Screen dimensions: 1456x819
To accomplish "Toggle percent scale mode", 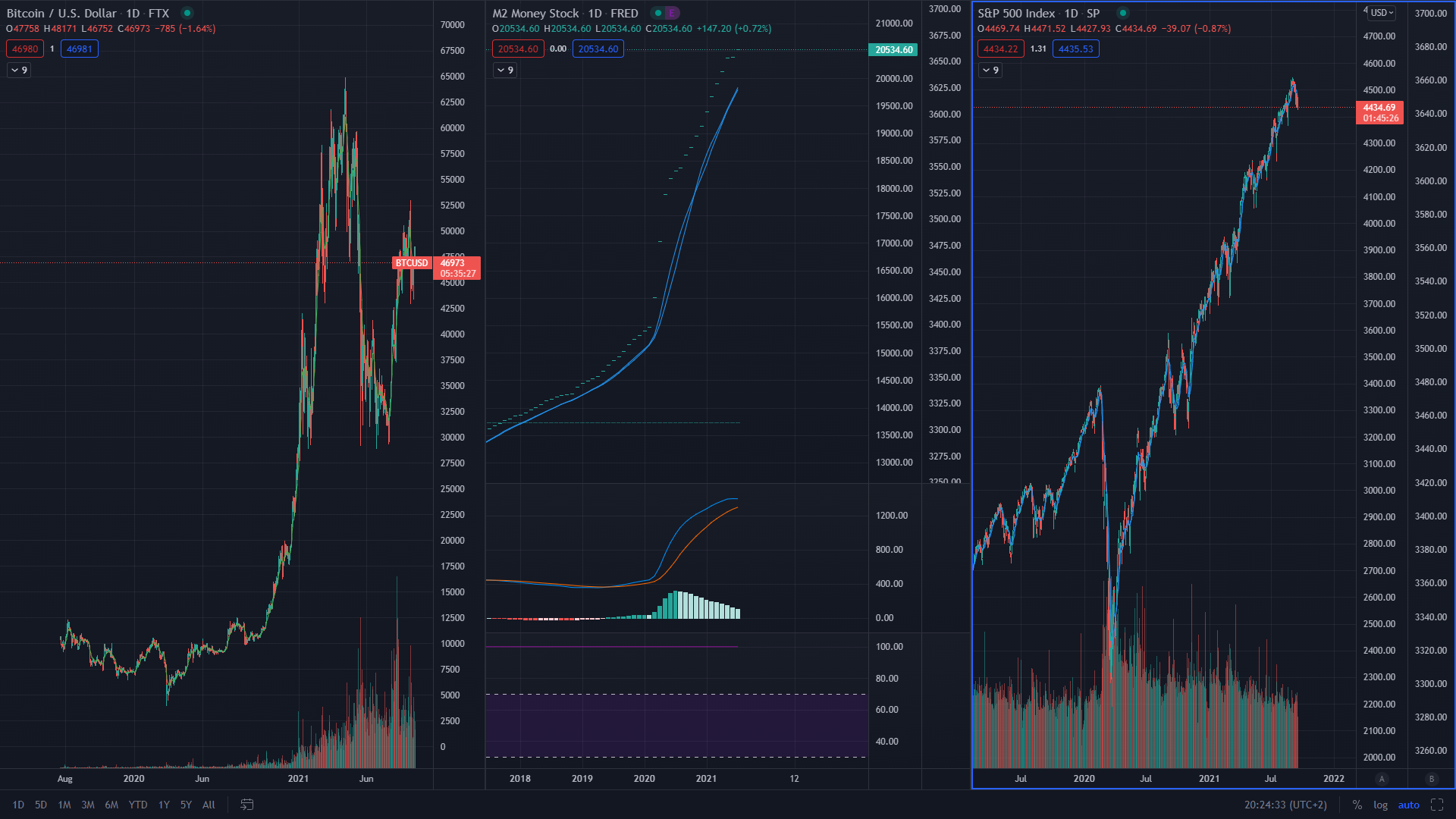I will [1357, 805].
